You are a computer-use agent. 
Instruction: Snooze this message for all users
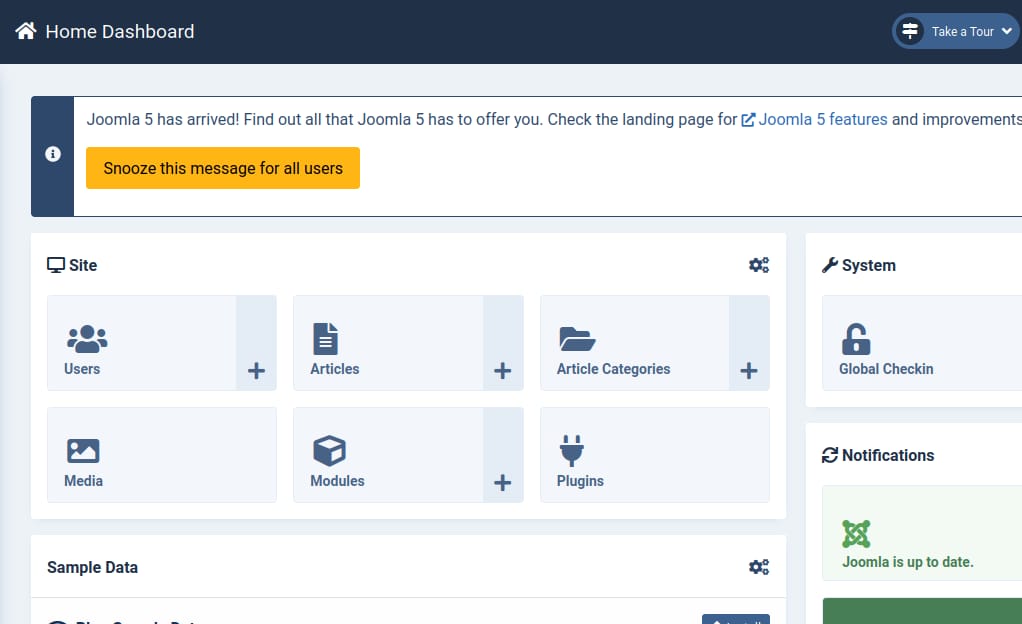pyautogui.click(x=222, y=168)
